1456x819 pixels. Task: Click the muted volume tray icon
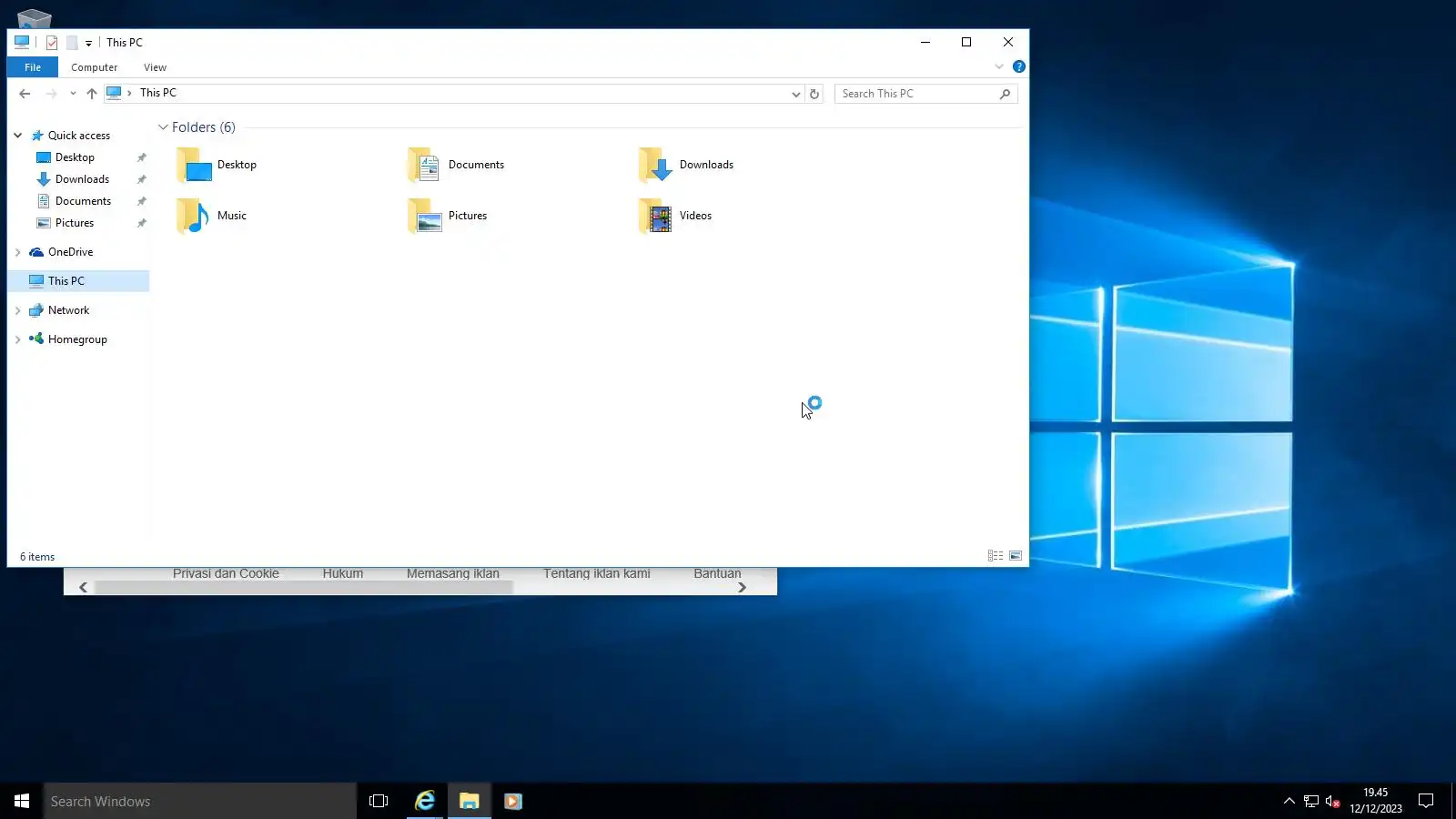(1333, 801)
